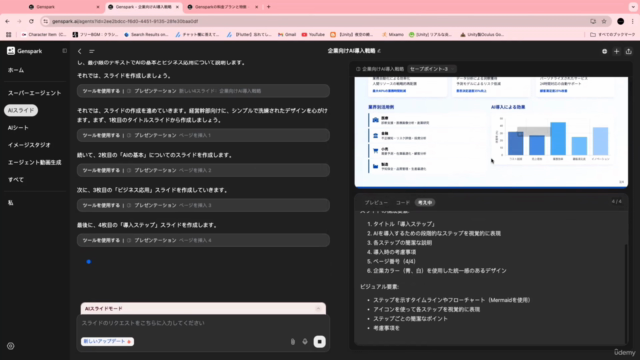The width and height of the screenshot is (640, 360).
Task: Click the round plus-circle icon at top right
Action: click(x=604, y=51)
